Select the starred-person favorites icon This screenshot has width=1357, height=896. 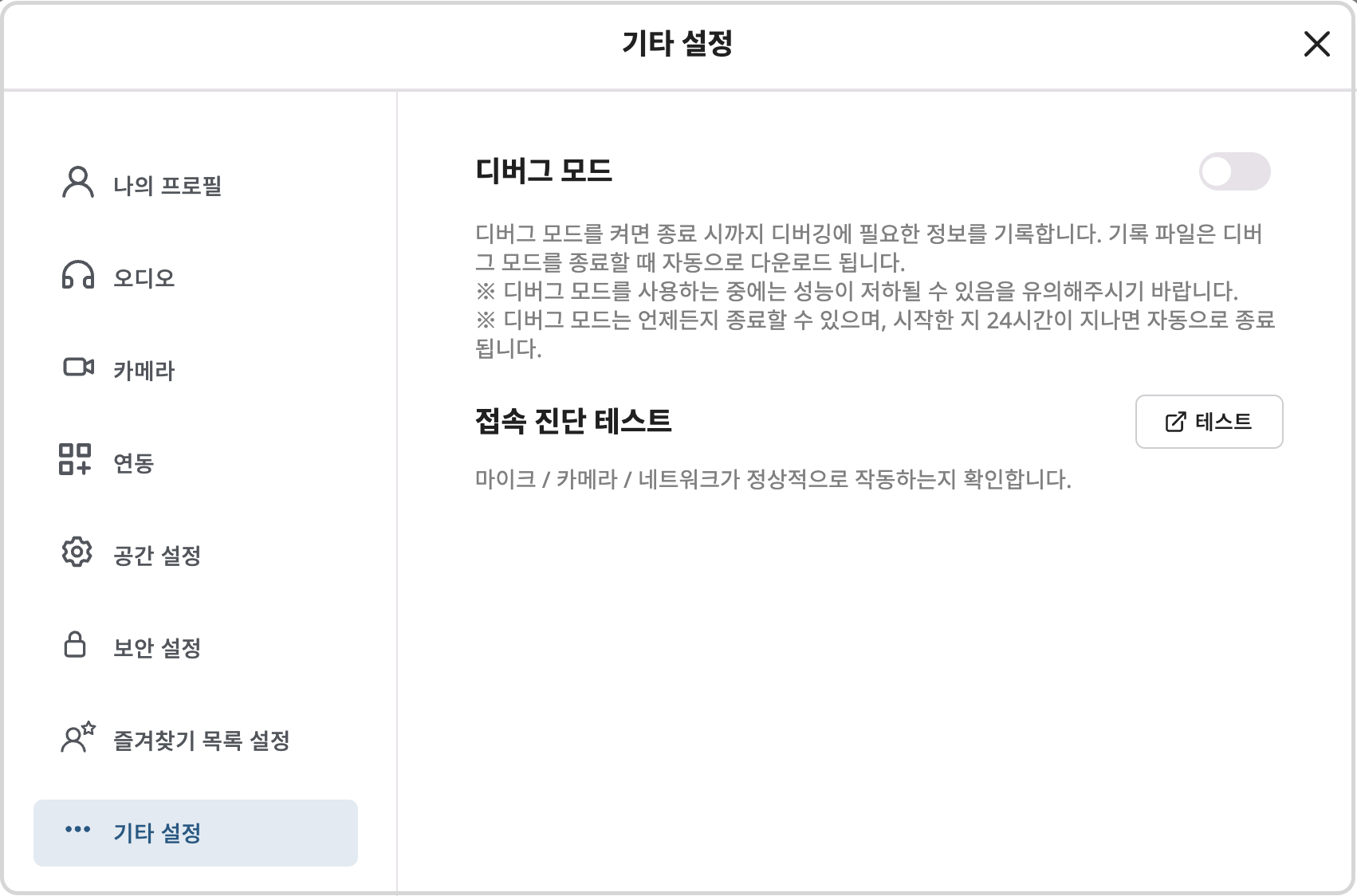pos(77,741)
